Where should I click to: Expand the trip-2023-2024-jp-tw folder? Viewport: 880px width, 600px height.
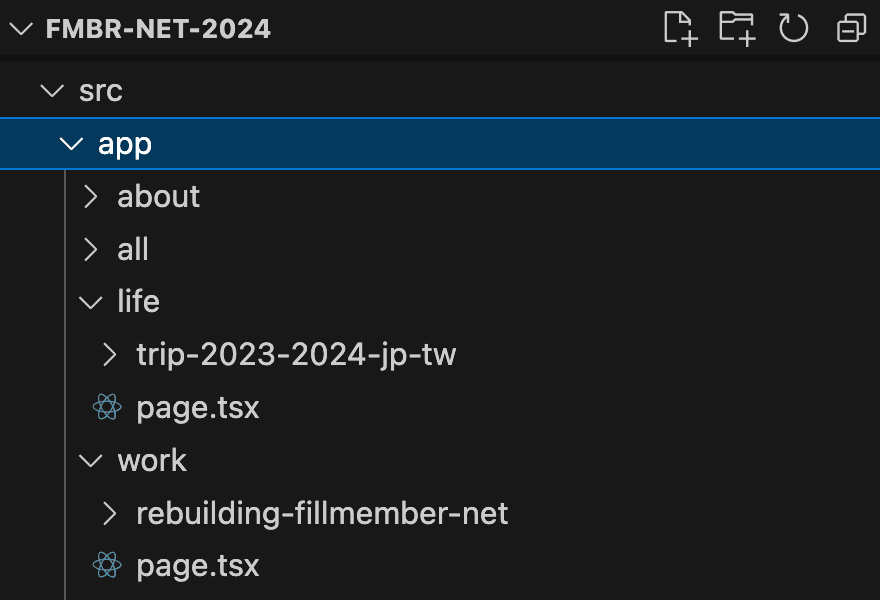(108, 354)
